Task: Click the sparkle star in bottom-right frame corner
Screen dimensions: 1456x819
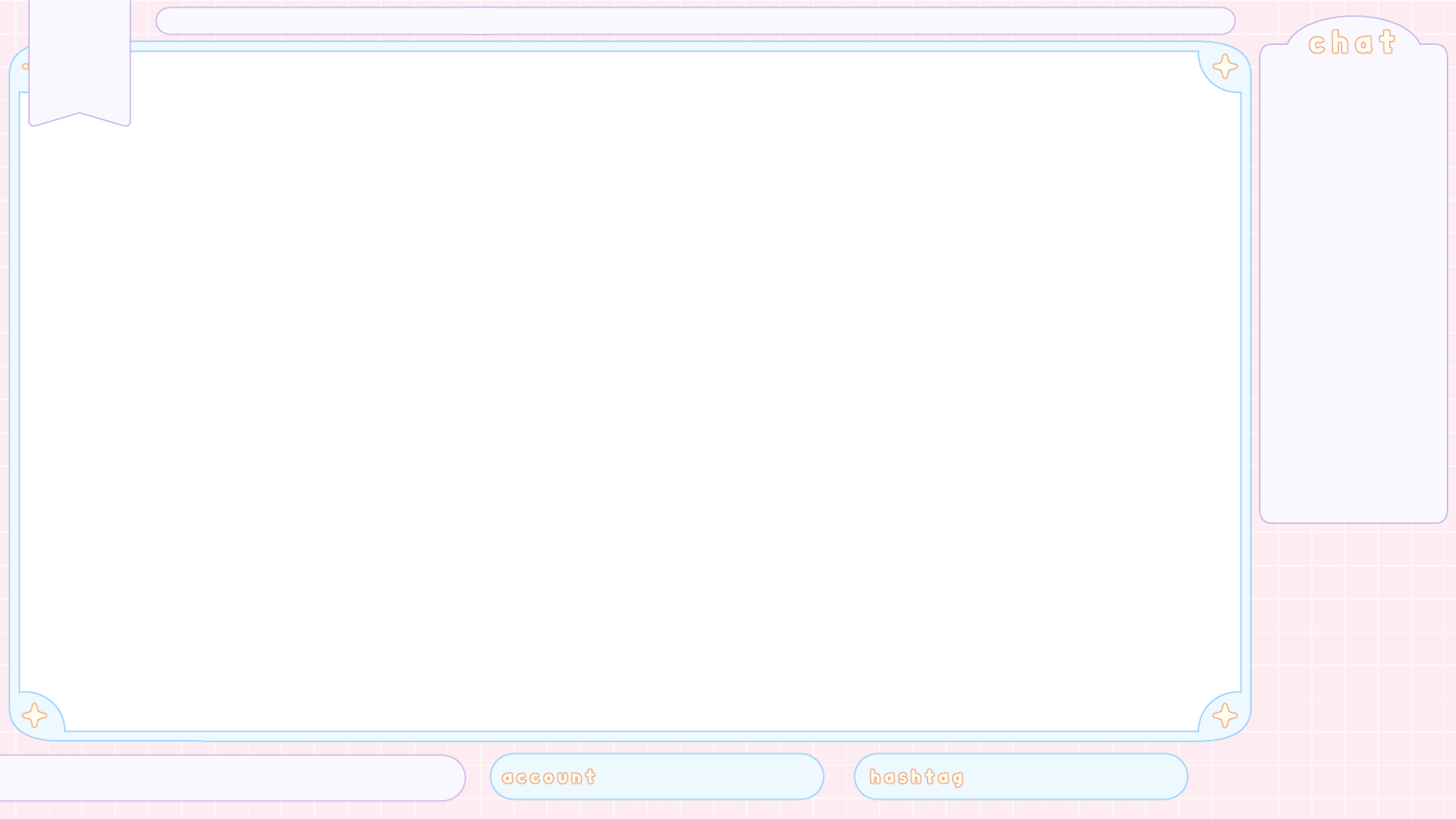Action: coord(1225,715)
